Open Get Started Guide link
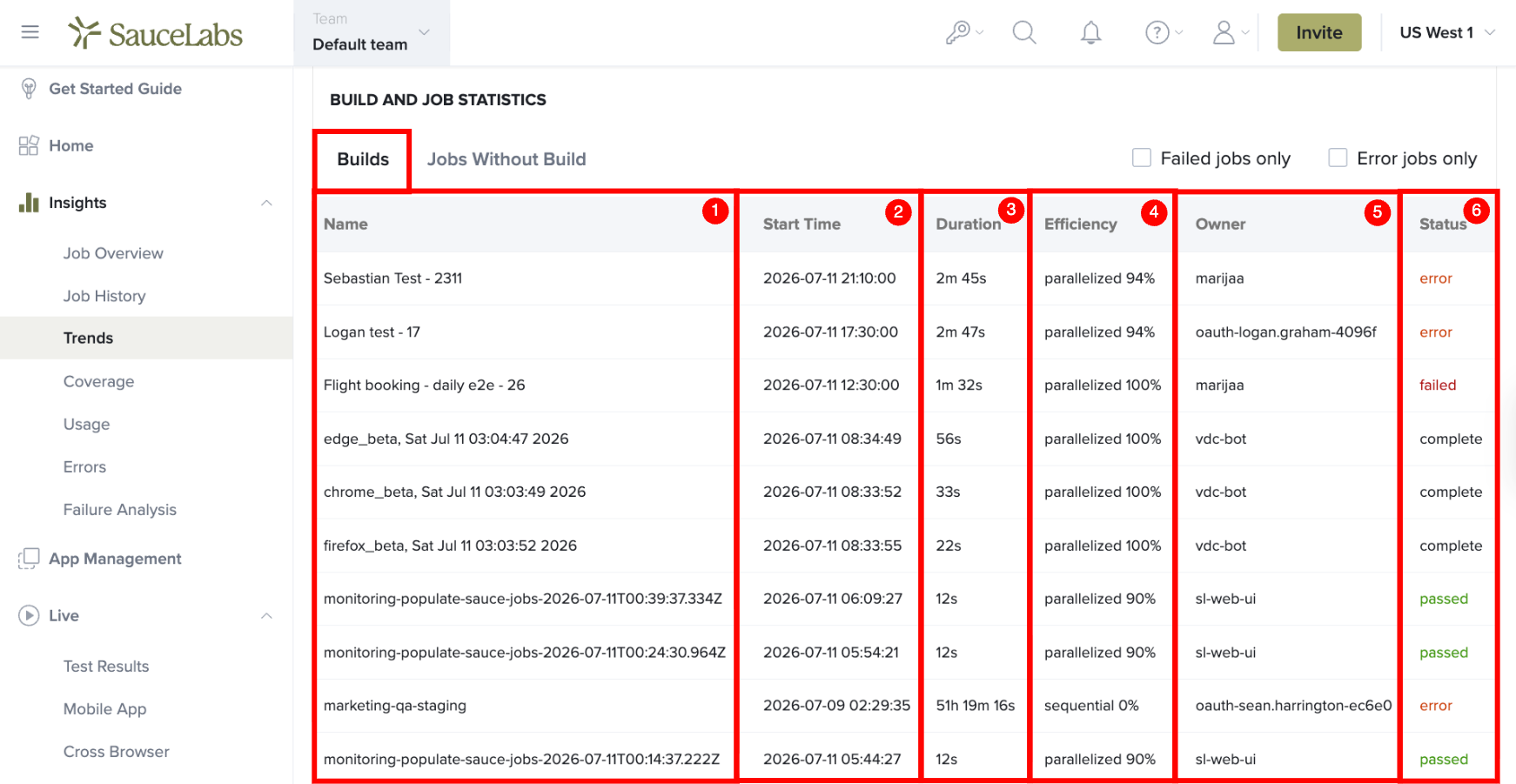1516x784 pixels. 115,89
